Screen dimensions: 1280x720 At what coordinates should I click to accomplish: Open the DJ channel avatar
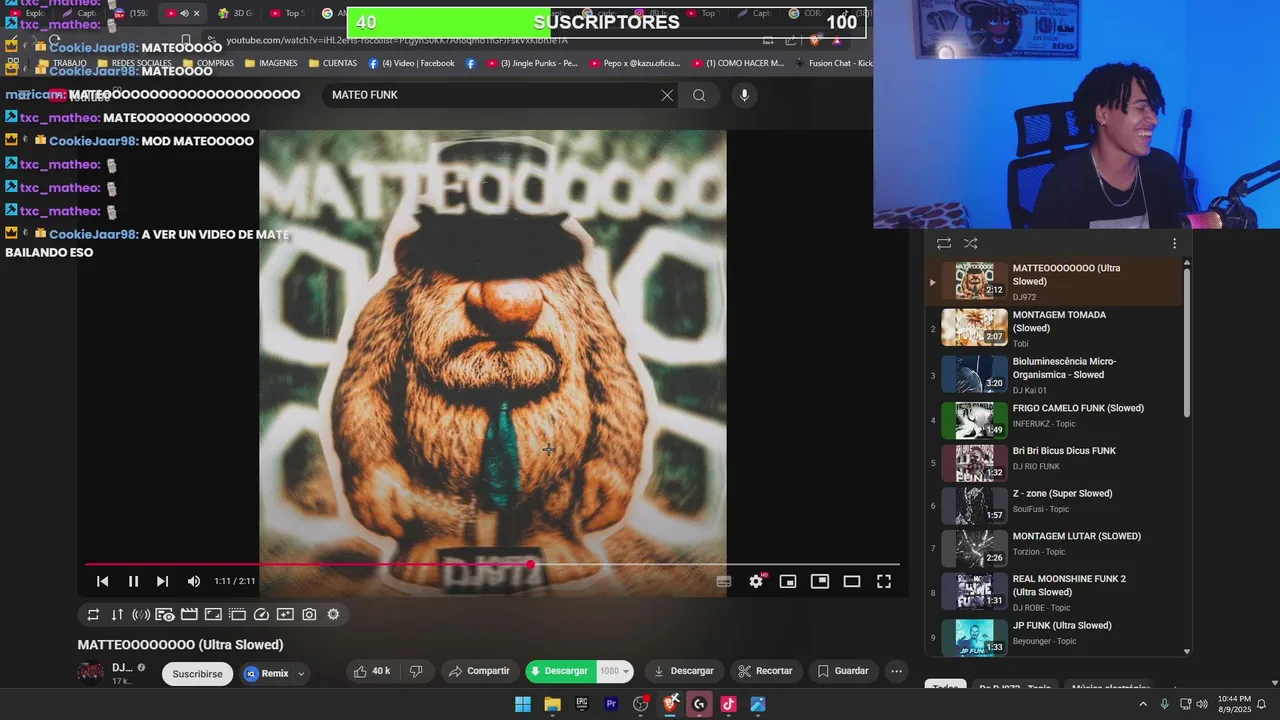[x=91, y=672]
